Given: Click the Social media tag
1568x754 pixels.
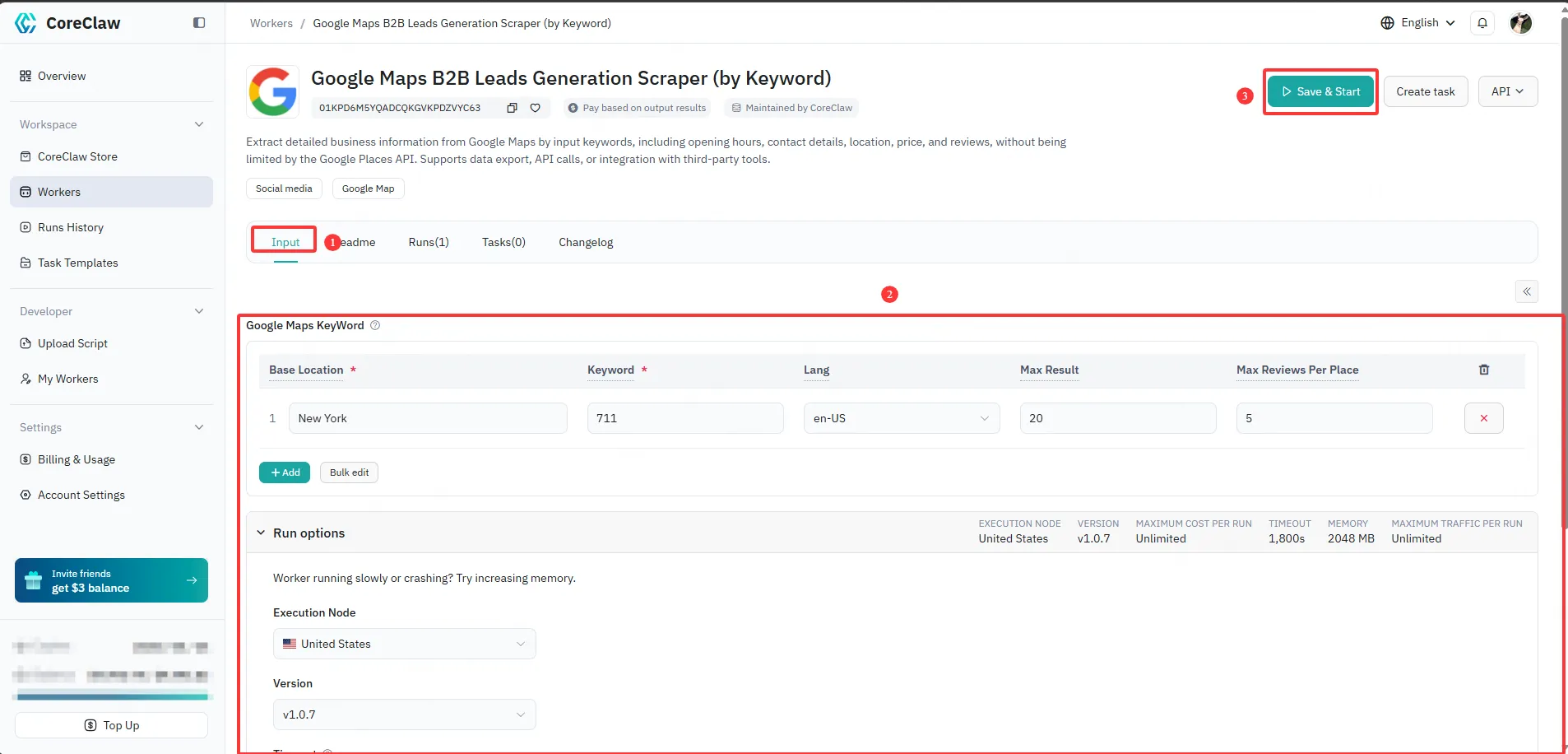Looking at the screenshot, I should click(284, 188).
